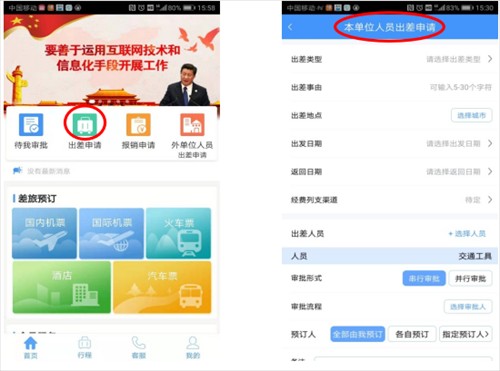Expand 出发日期 date picker chevron
Viewport: 500px width, 371px height.
[x=490, y=144]
